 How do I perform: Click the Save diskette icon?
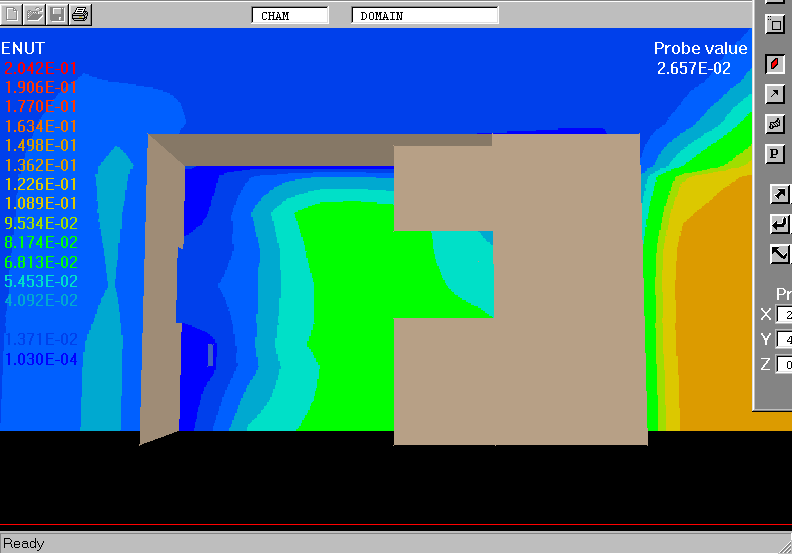58,14
